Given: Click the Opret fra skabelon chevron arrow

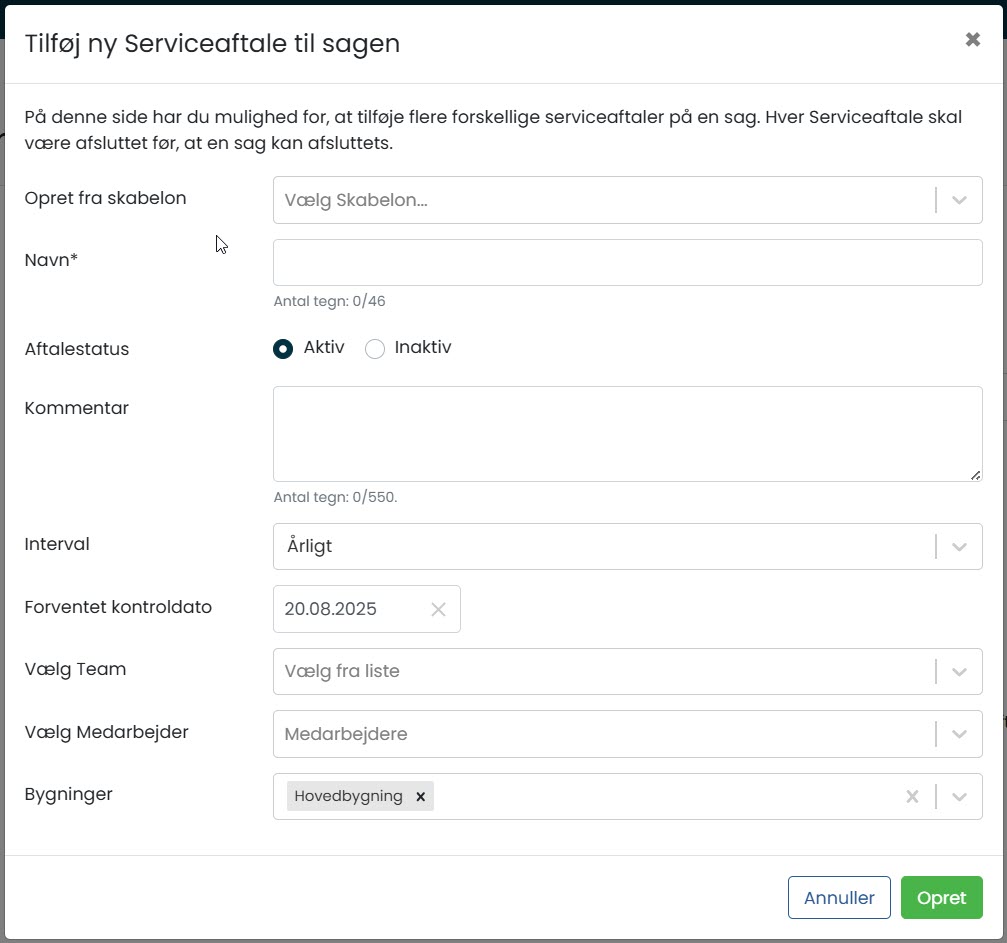Looking at the screenshot, I should (959, 200).
